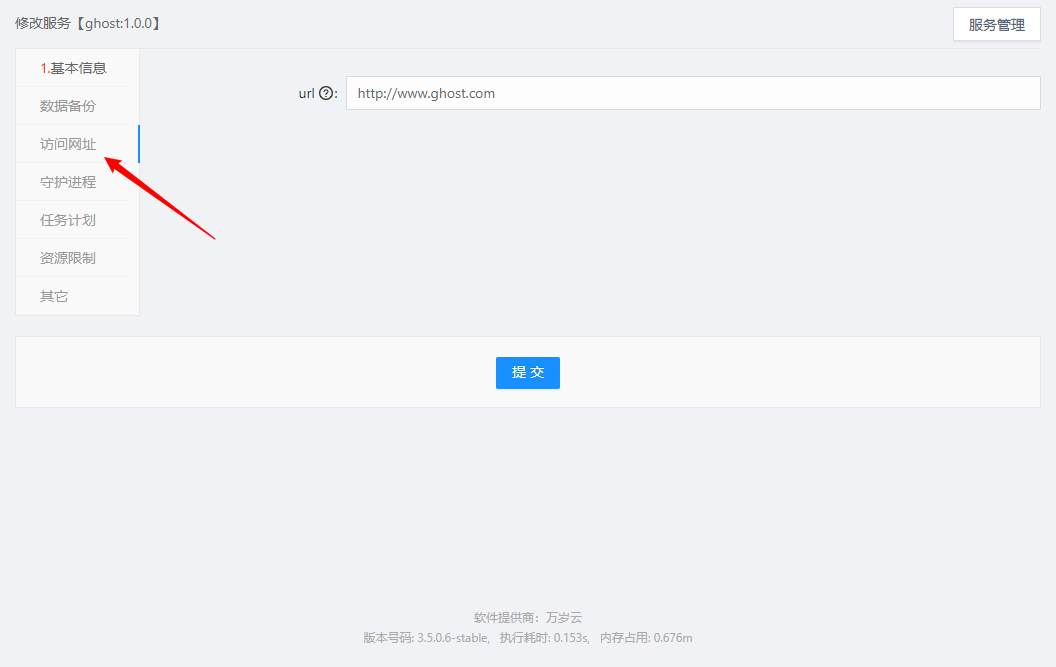The height and width of the screenshot is (667, 1056).
Task: Click the 版本号码 3.5.0.6-stable text
Action: click(x=426, y=638)
